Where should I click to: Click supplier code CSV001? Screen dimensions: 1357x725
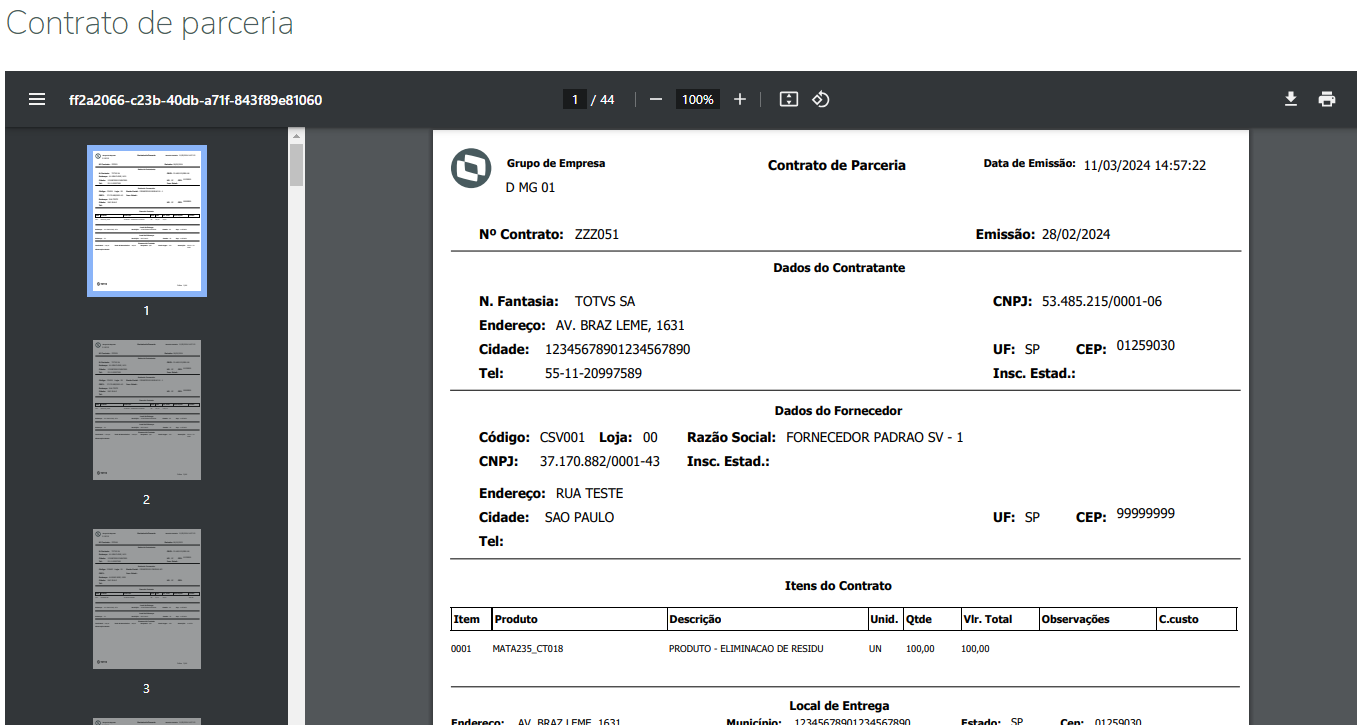click(563, 438)
